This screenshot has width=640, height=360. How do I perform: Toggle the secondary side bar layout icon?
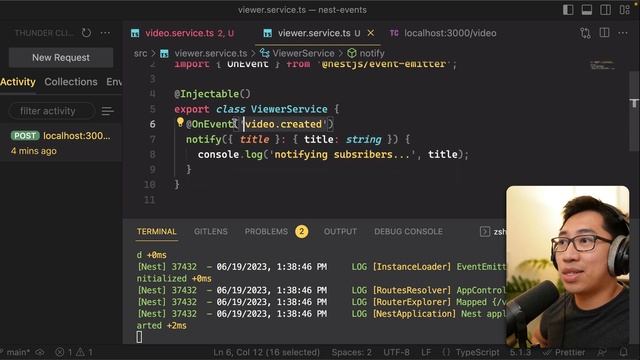click(606, 10)
